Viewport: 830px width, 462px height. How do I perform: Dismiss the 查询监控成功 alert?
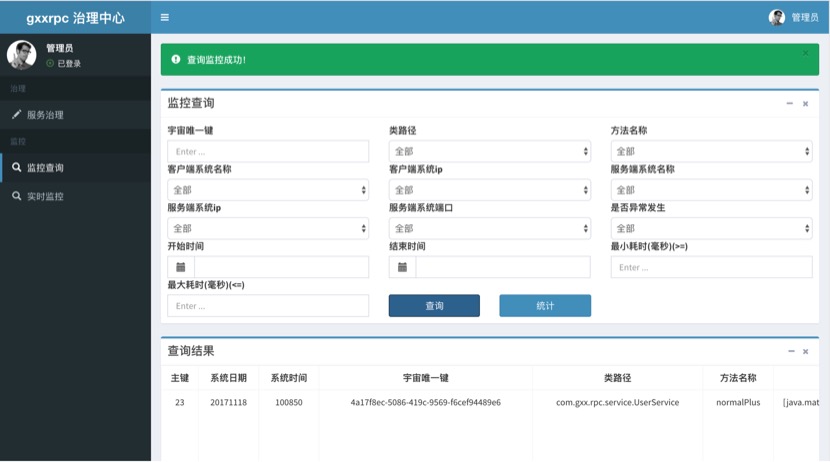pos(805,53)
